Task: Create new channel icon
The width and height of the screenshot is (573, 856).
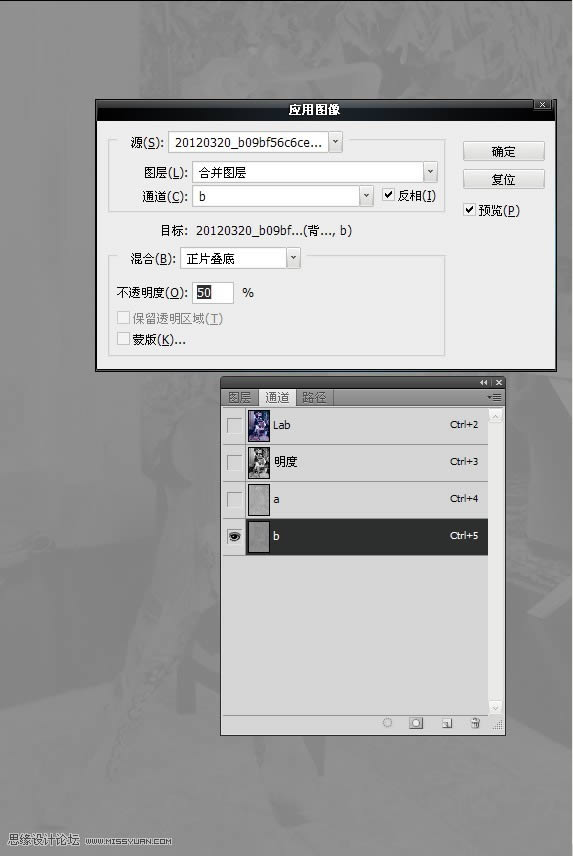Action: click(x=446, y=723)
